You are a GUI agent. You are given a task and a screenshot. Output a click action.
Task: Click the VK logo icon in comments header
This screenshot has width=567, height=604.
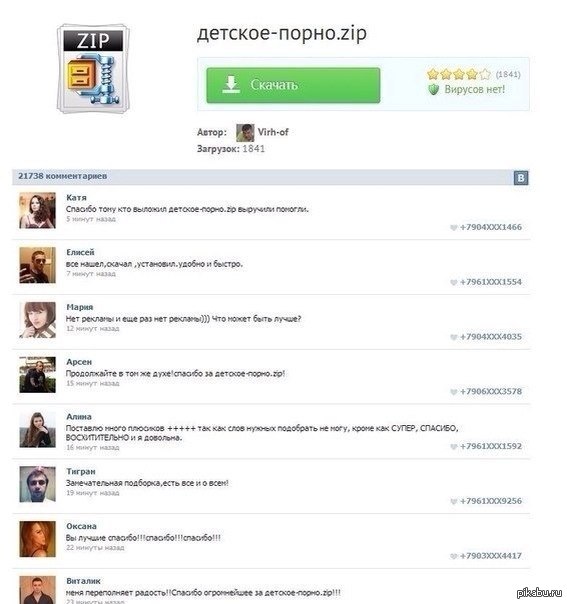point(521,178)
